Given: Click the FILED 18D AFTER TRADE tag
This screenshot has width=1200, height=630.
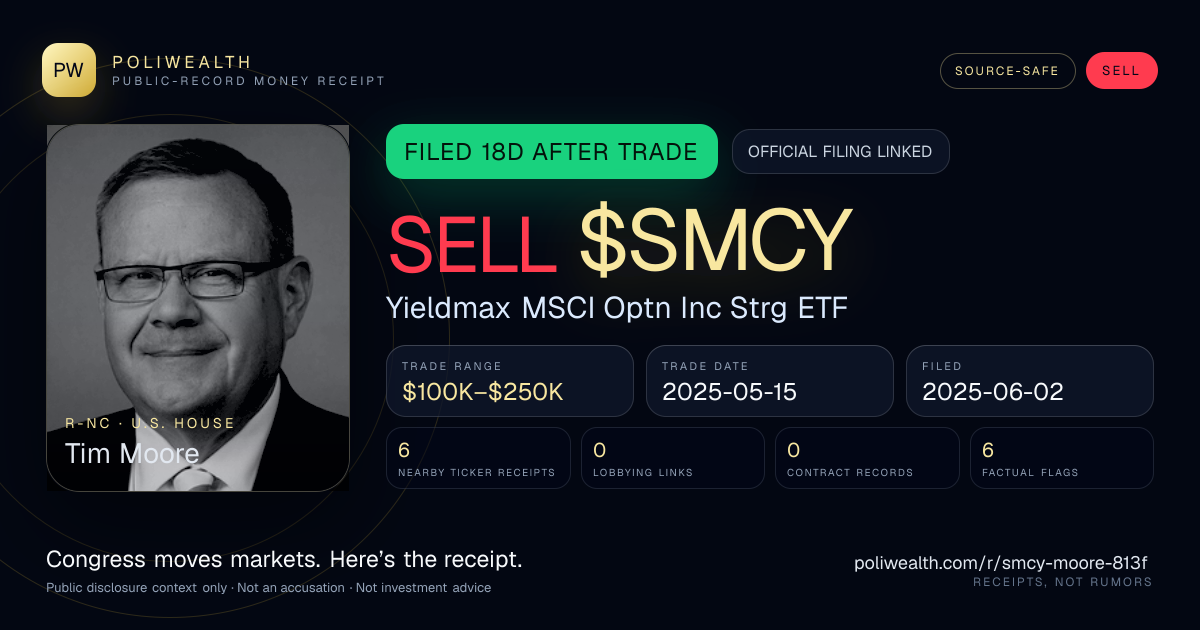Looking at the screenshot, I should (x=552, y=152).
